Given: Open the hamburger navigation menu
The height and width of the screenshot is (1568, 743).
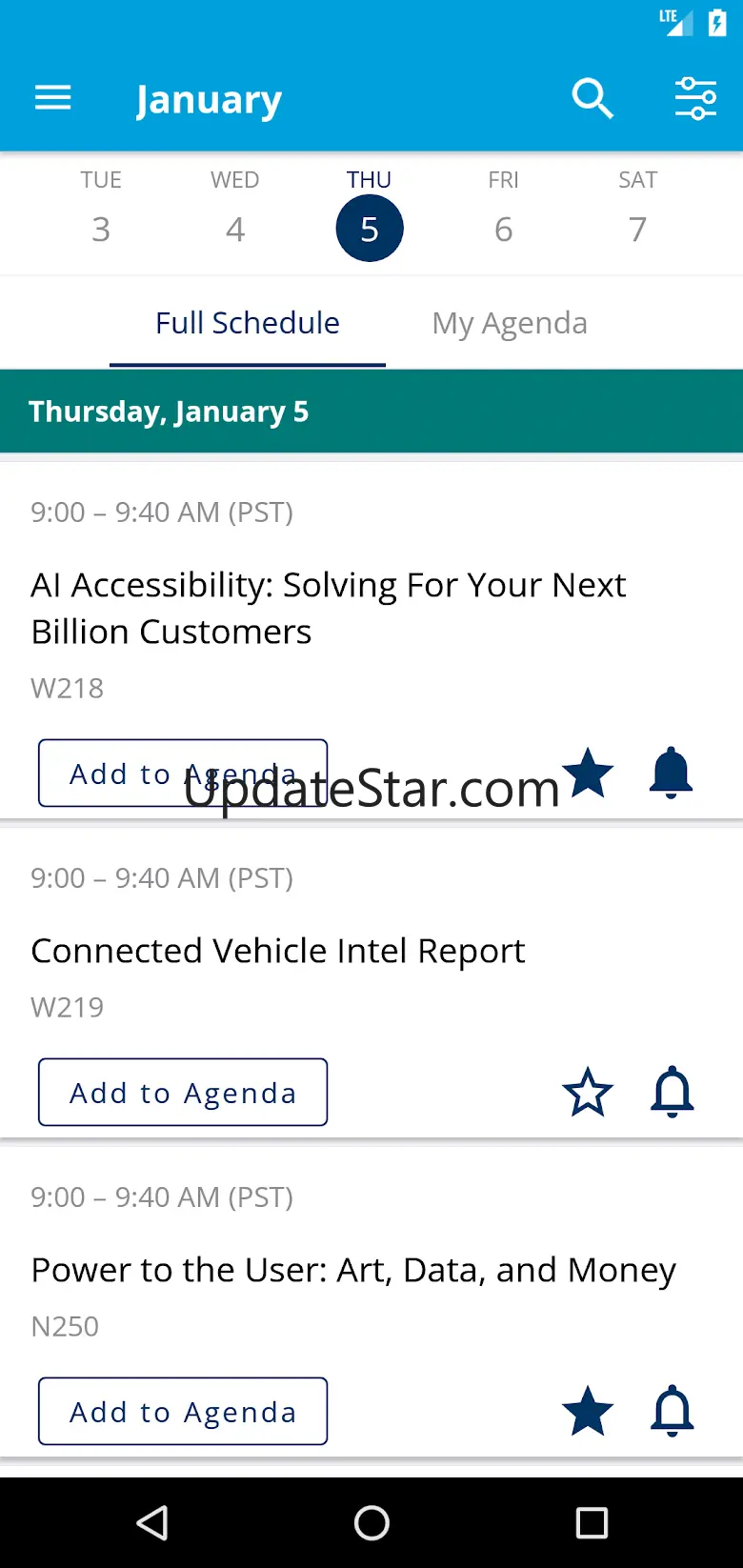Looking at the screenshot, I should pyautogui.click(x=53, y=98).
